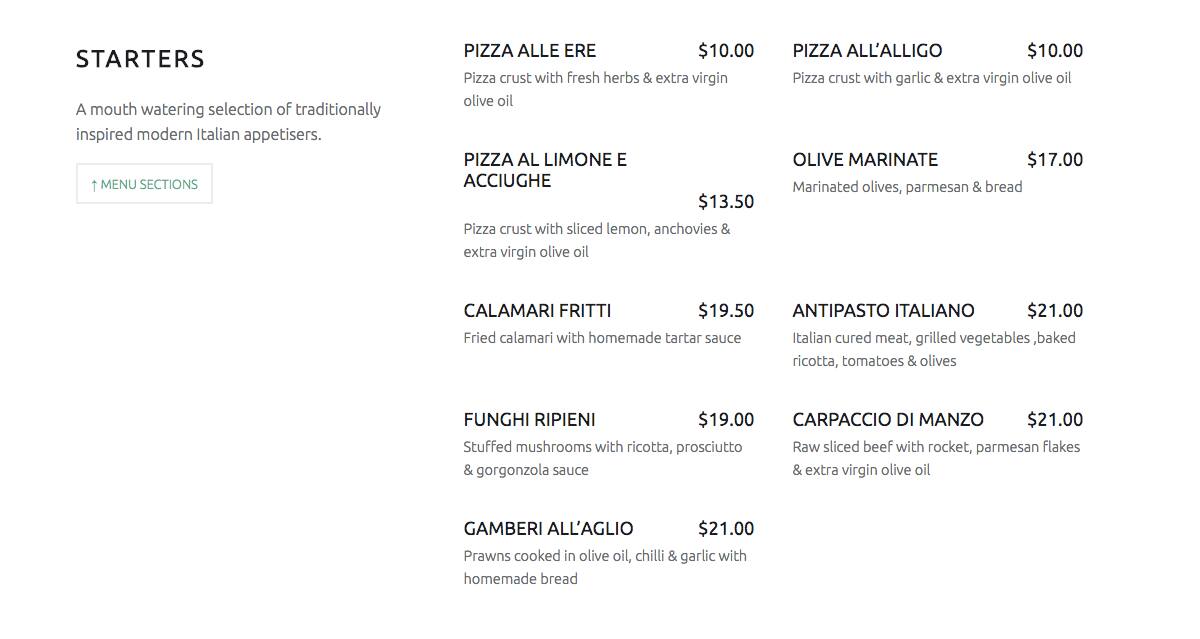
Task: Click the $10.00 price beside PIZZA ALLE ERE
Action: 727,50
